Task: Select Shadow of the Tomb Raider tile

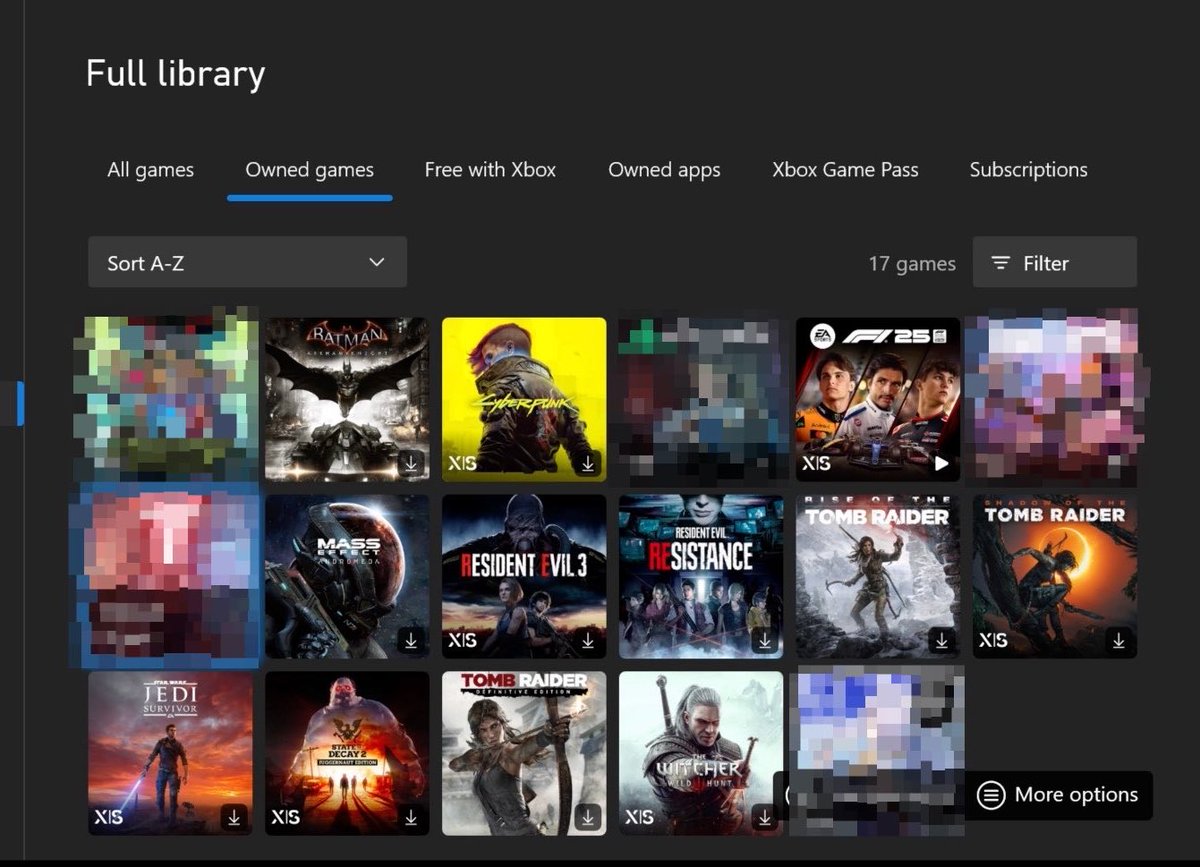Action: [x=1055, y=576]
